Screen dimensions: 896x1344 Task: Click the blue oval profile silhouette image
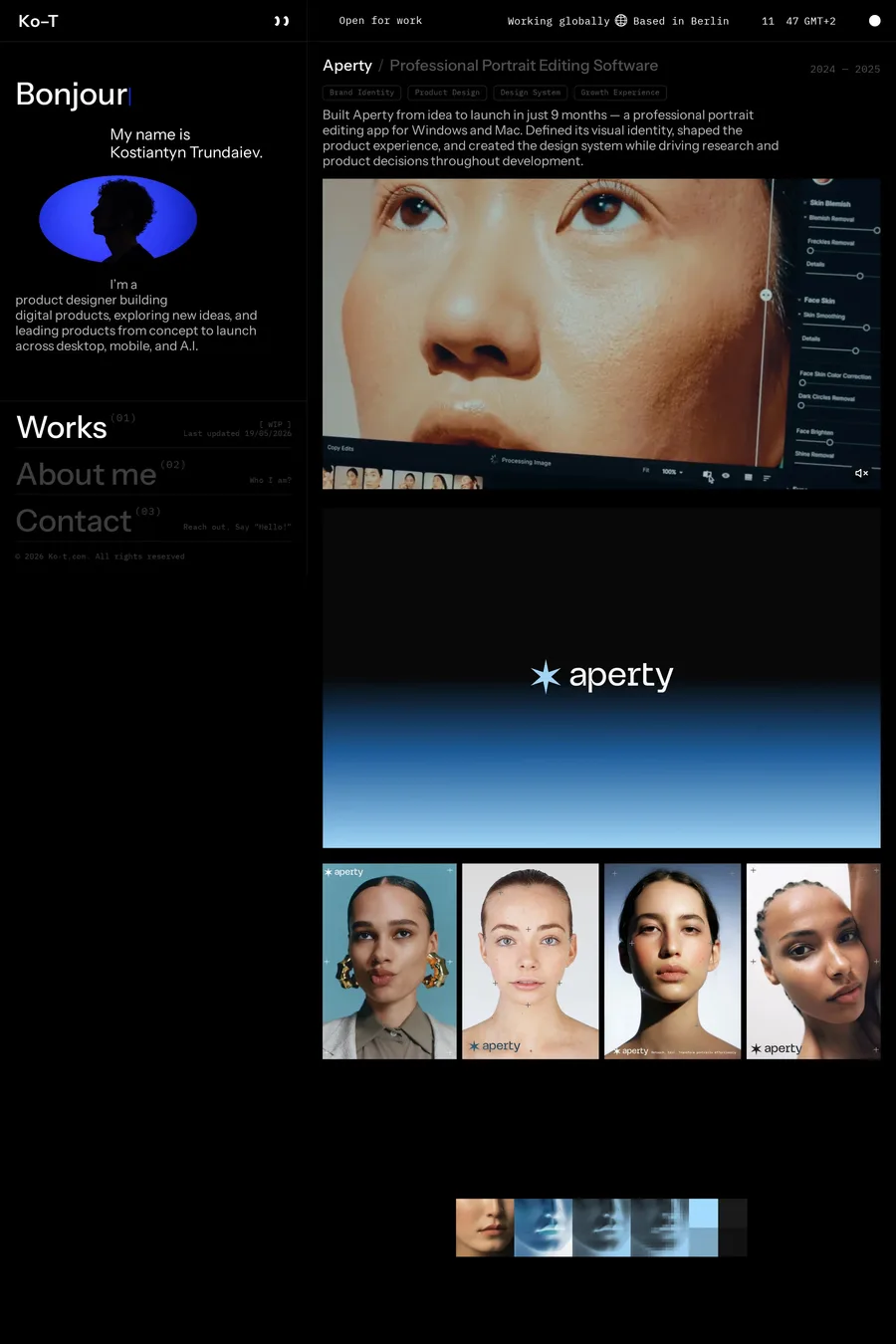coord(117,219)
